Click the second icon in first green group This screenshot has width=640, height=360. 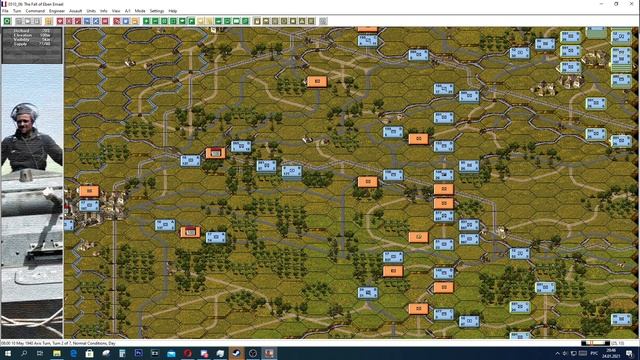click(155, 21)
